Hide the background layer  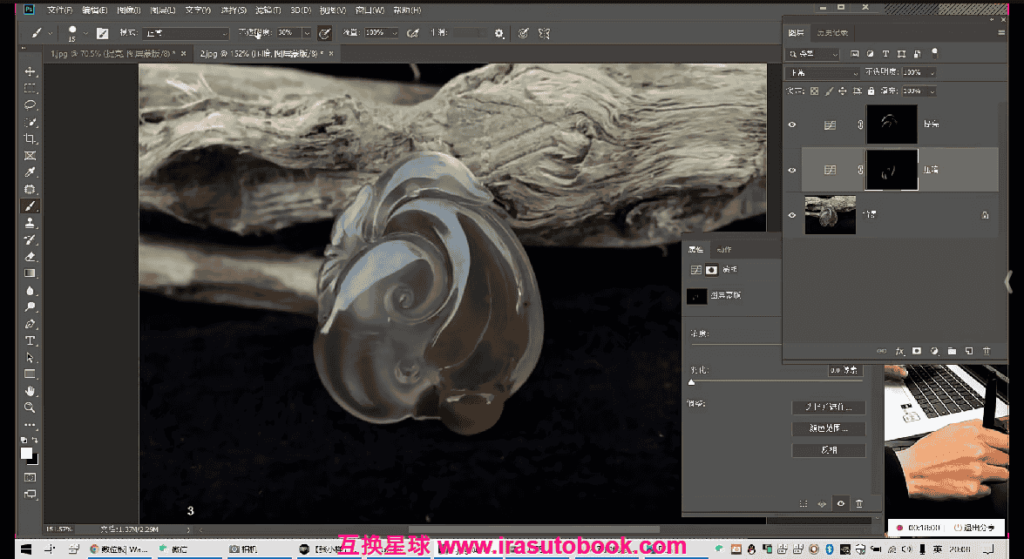792,215
